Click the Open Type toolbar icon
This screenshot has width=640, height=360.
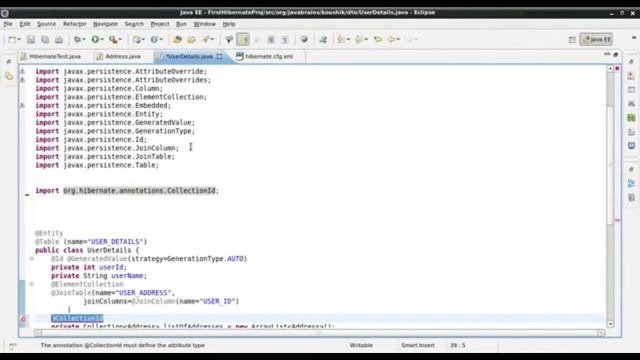[x=177, y=40]
